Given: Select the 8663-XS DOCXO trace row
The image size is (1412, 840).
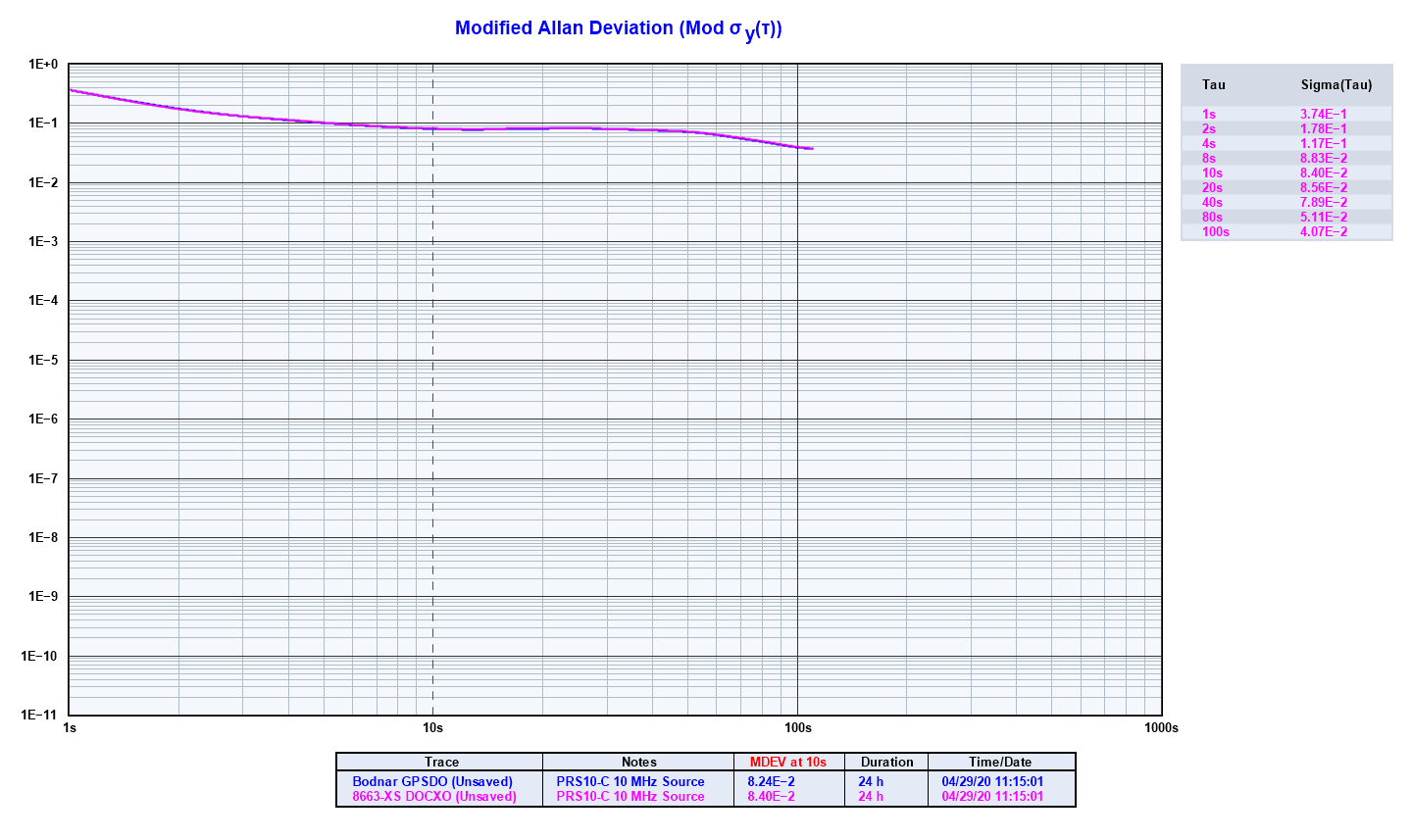Looking at the screenshot, I should pyautogui.click(x=706, y=796).
